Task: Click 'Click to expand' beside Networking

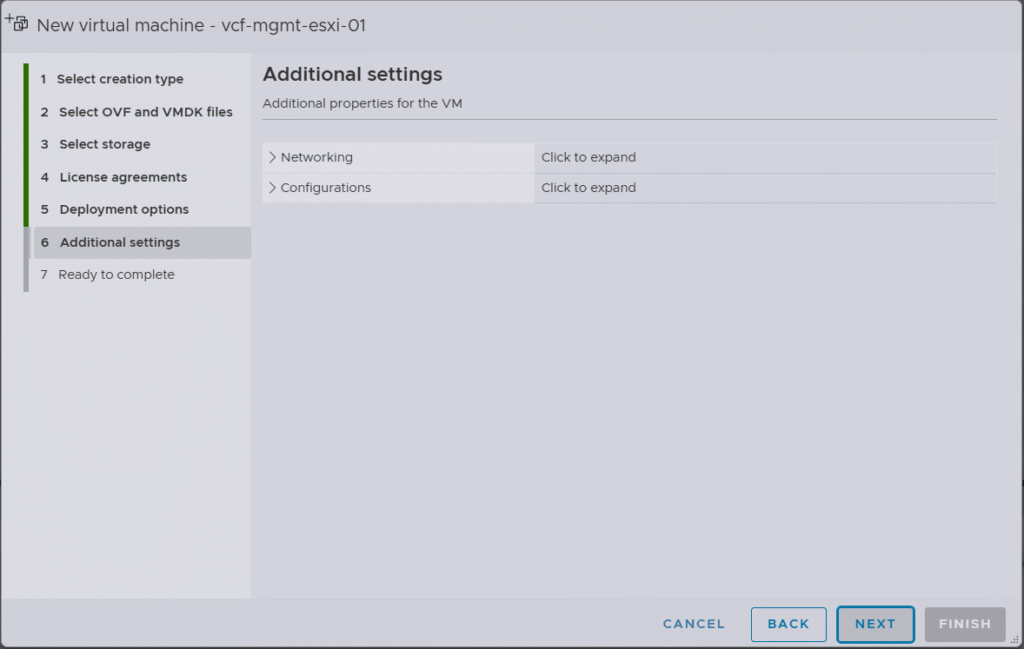Action: click(x=588, y=157)
